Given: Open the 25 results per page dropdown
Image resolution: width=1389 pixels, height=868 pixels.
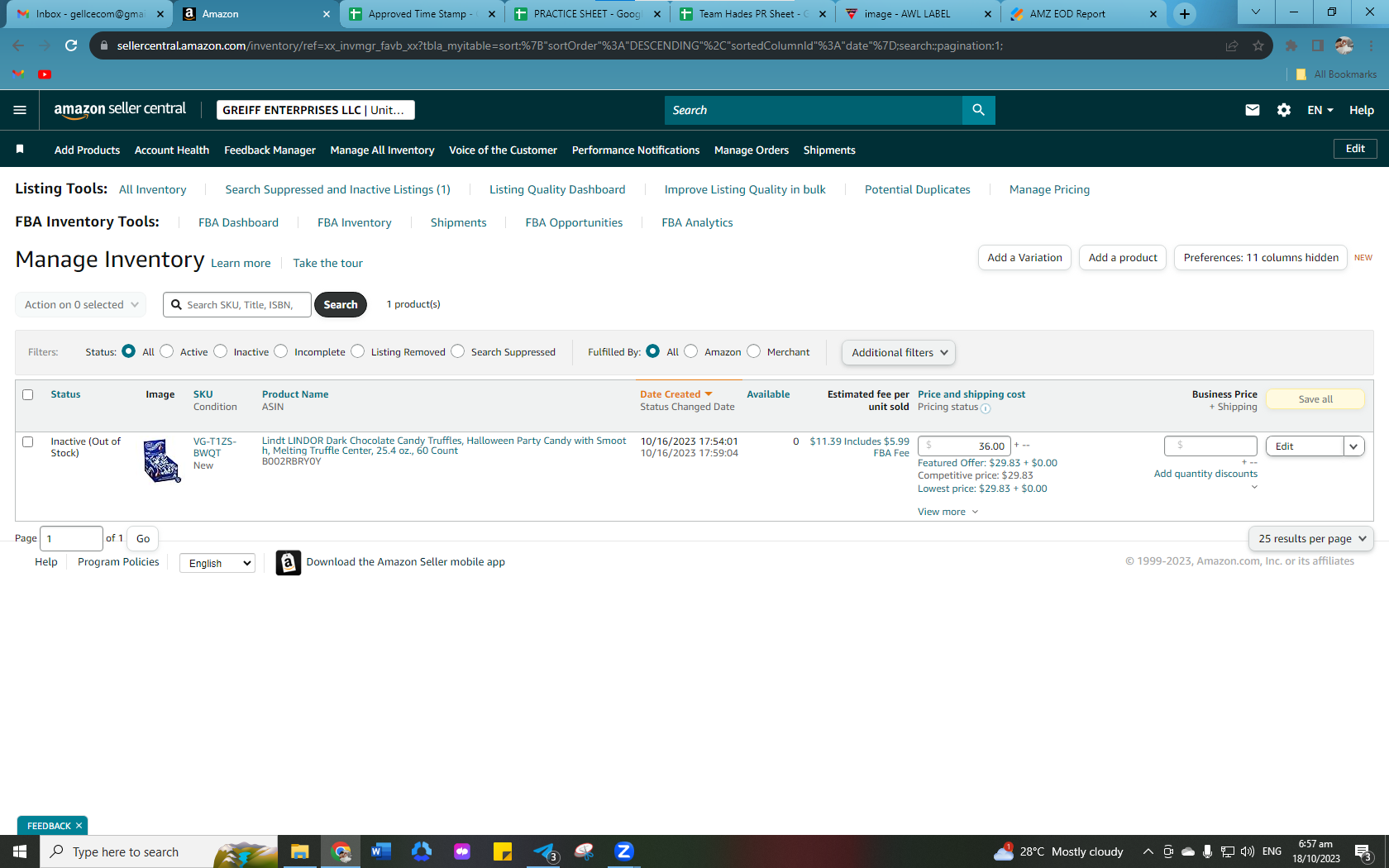Looking at the screenshot, I should (x=1311, y=538).
